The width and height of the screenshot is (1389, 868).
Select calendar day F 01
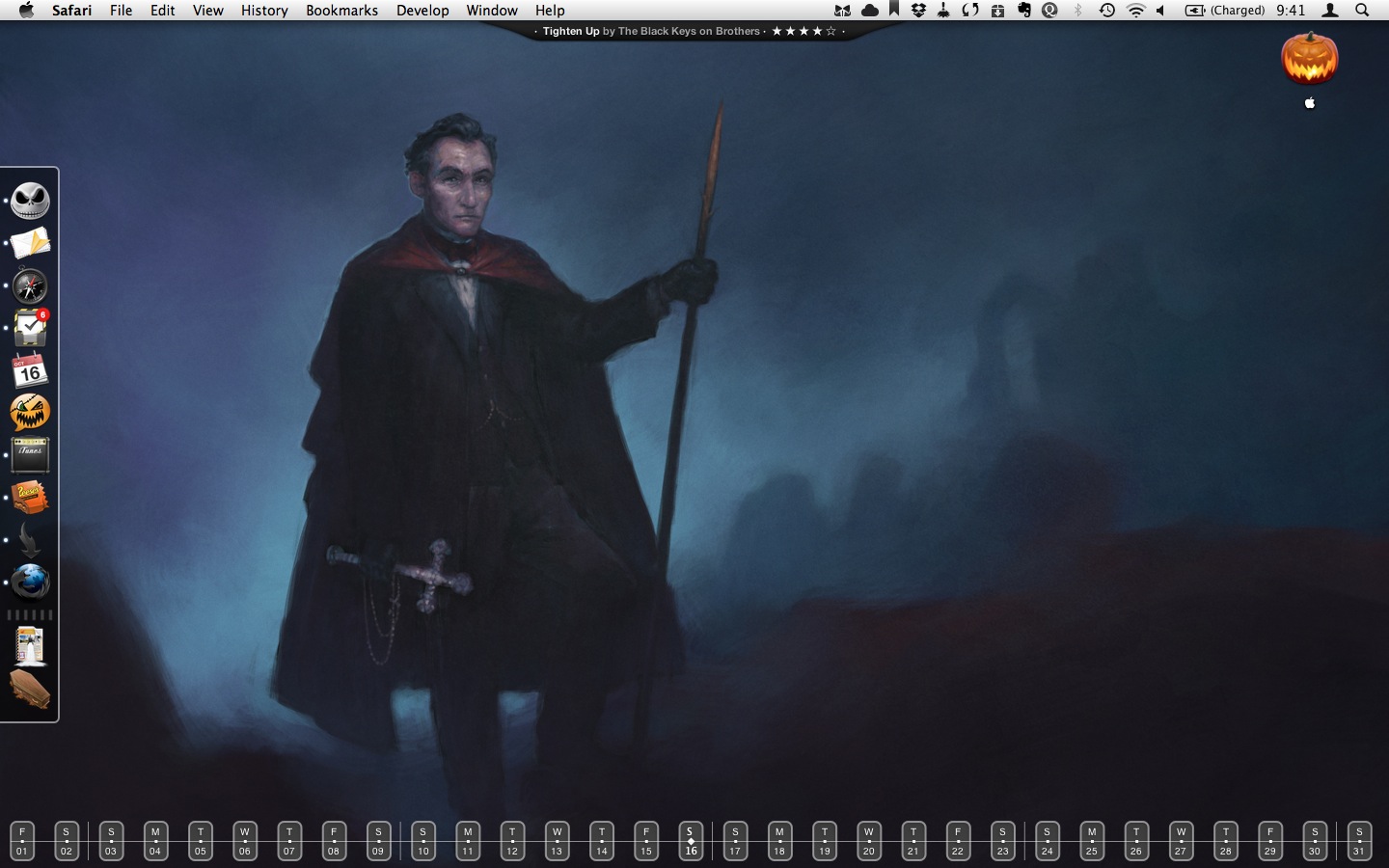pos(22,841)
